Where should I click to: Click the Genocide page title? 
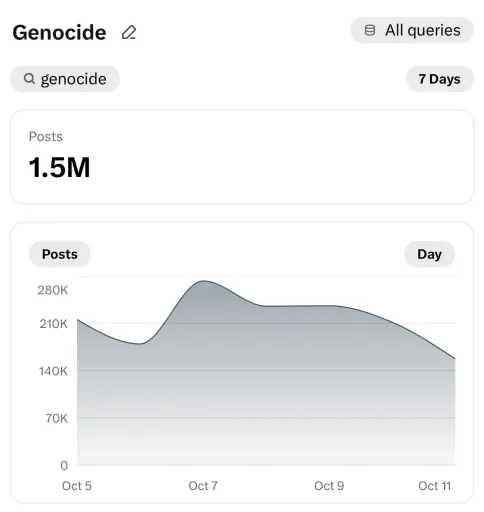tap(59, 32)
